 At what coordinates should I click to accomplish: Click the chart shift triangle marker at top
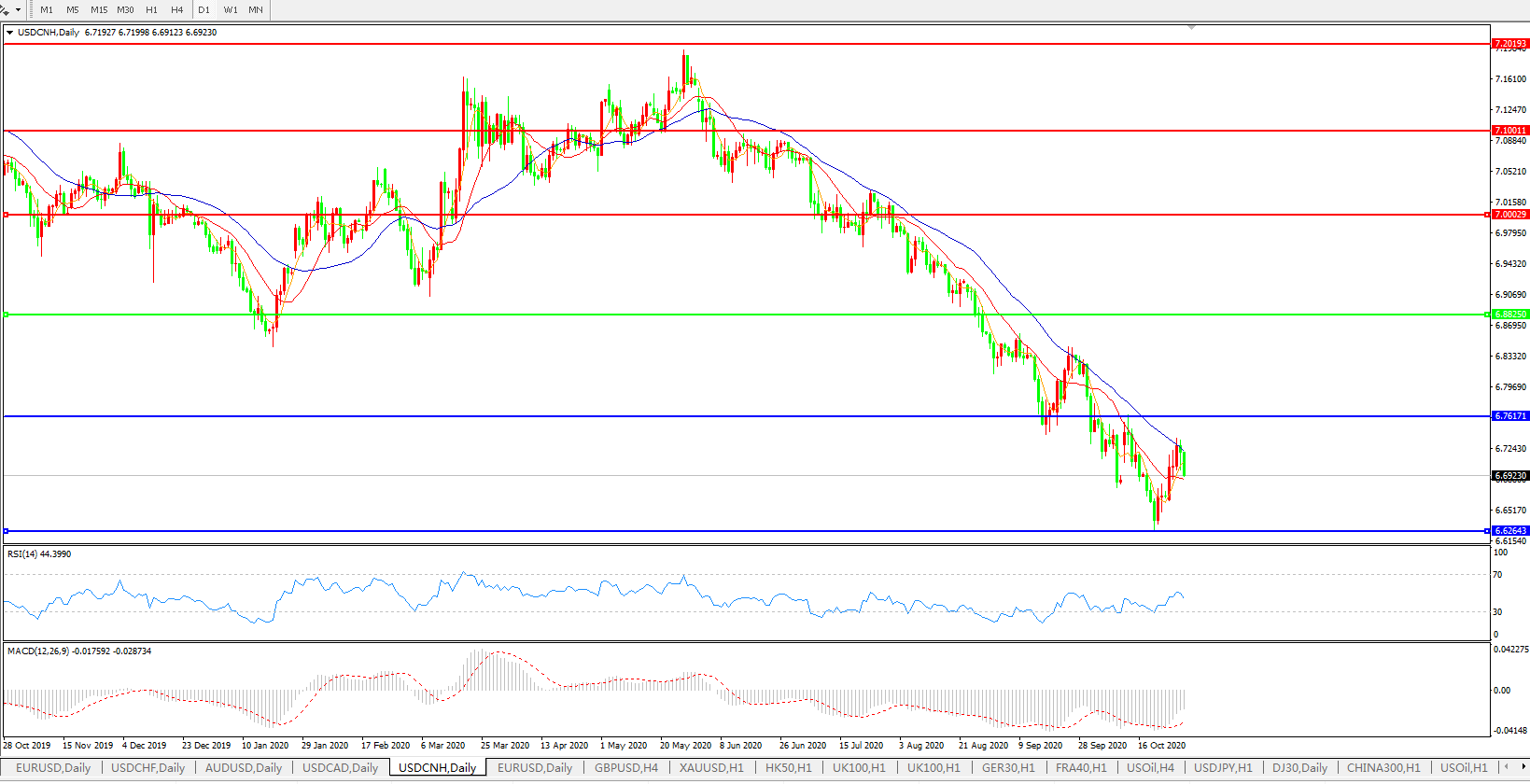(x=1191, y=28)
